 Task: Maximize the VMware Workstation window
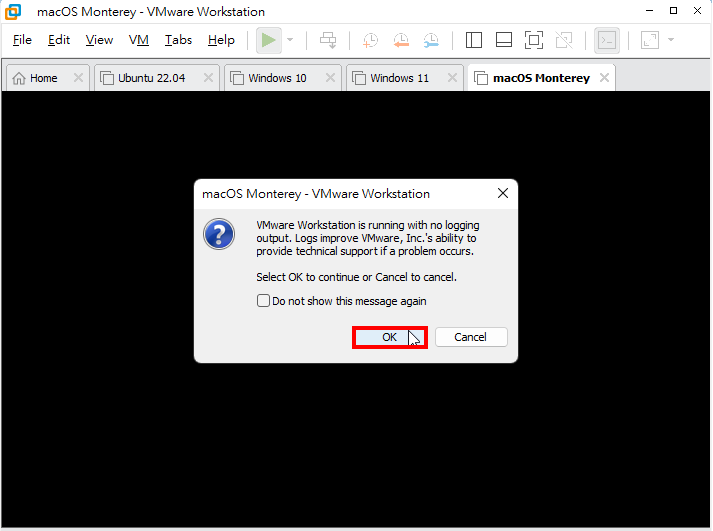pos(673,10)
